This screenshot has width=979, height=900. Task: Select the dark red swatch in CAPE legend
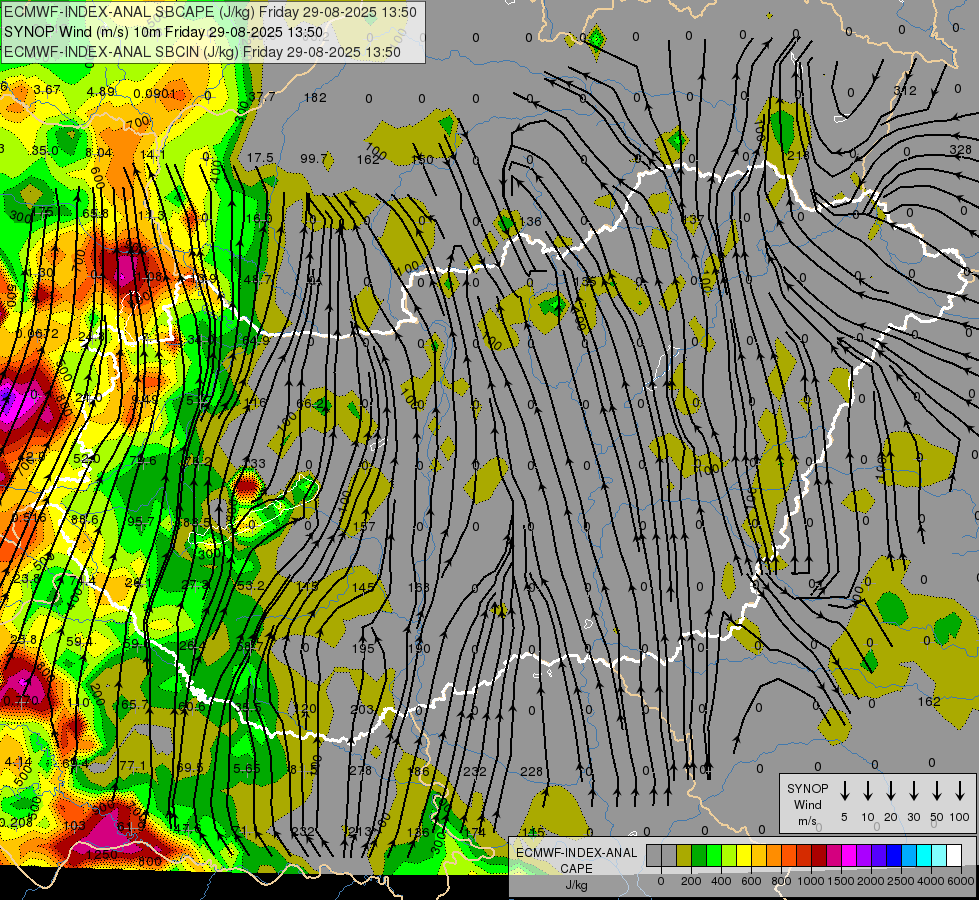point(819,855)
